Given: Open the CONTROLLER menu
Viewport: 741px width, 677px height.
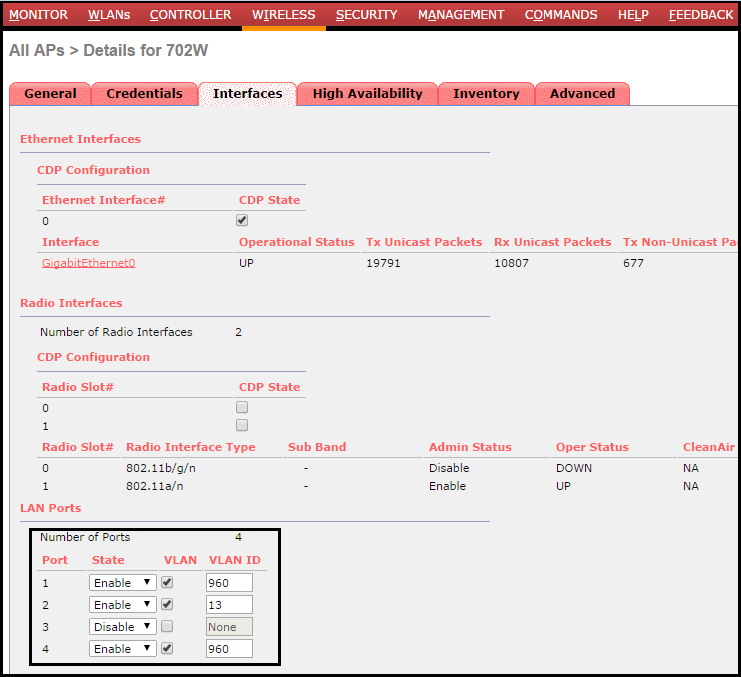Looking at the screenshot, I should [190, 15].
